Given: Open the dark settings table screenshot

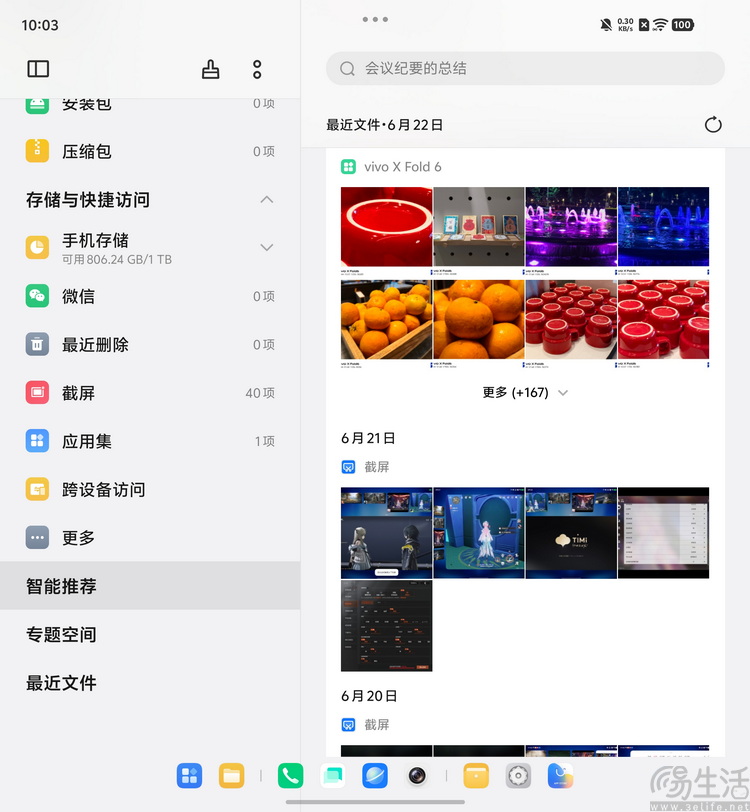Looking at the screenshot, I should click(x=386, y=626).
